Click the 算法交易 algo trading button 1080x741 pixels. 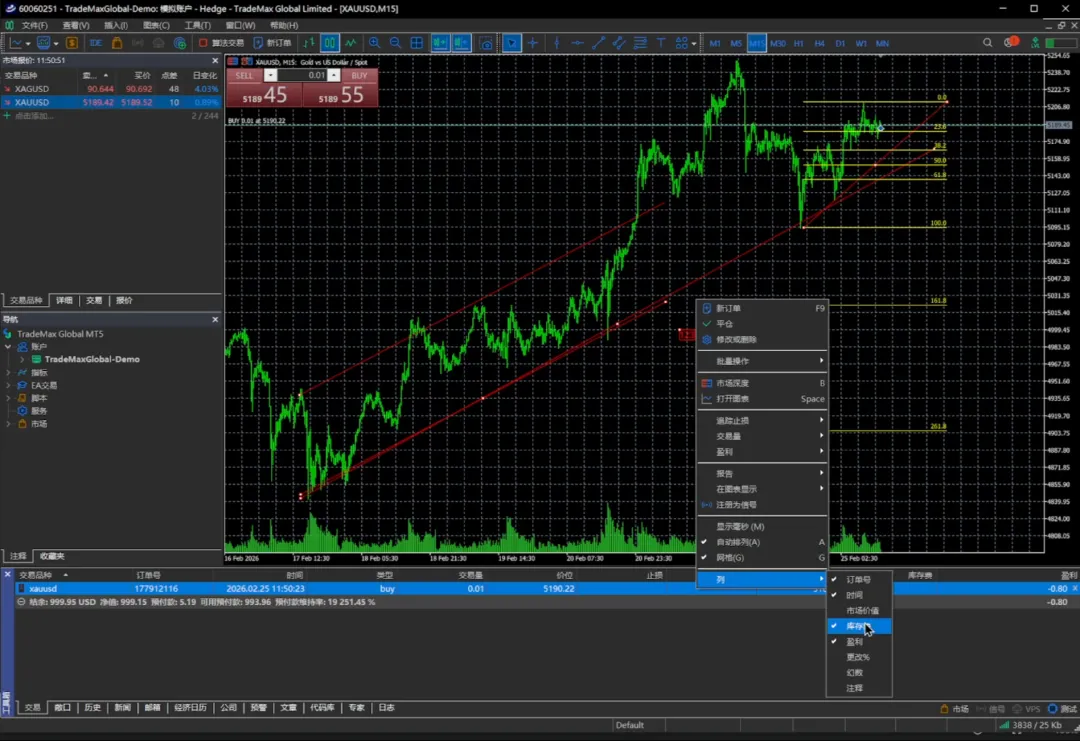click(x=221, y=43)
